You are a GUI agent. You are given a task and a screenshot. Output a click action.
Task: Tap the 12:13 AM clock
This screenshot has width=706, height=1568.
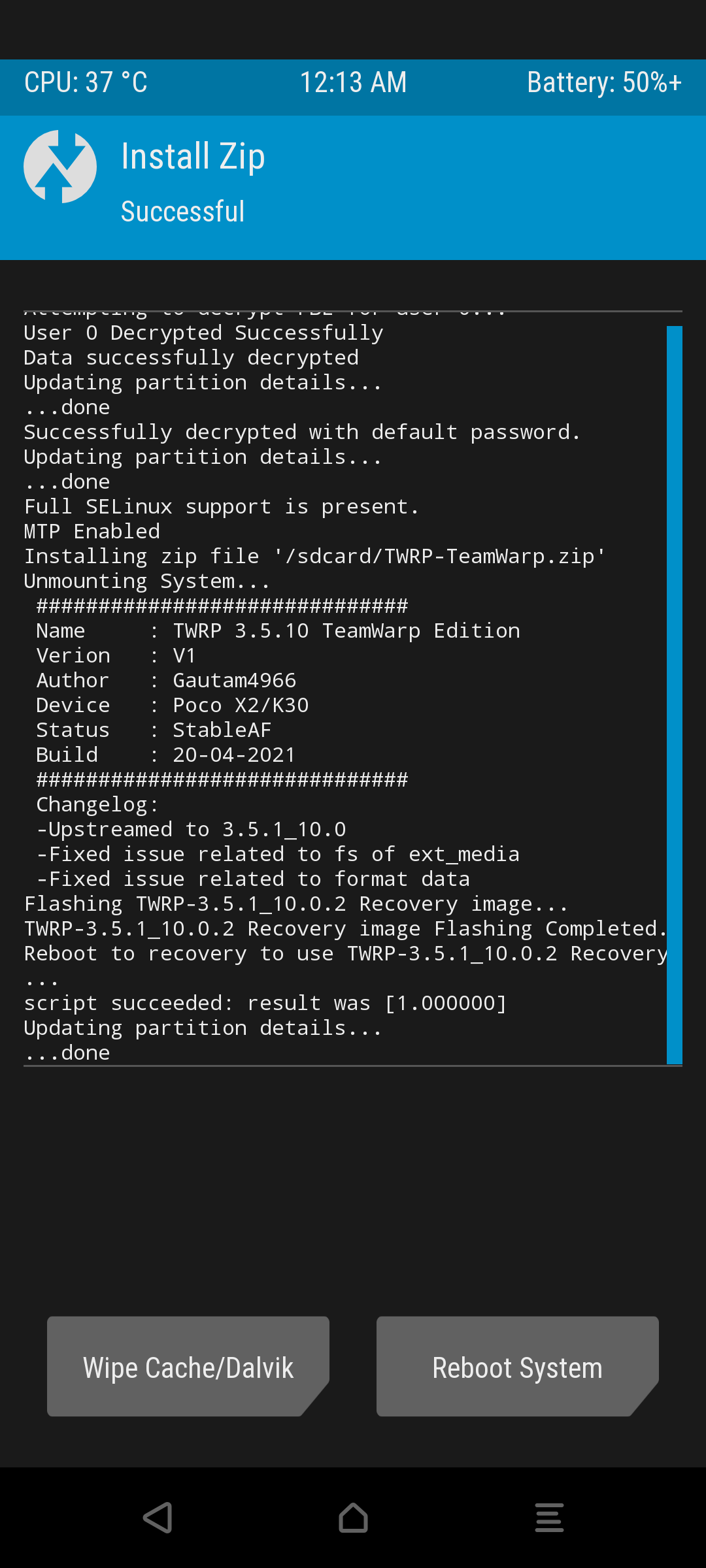353,83
